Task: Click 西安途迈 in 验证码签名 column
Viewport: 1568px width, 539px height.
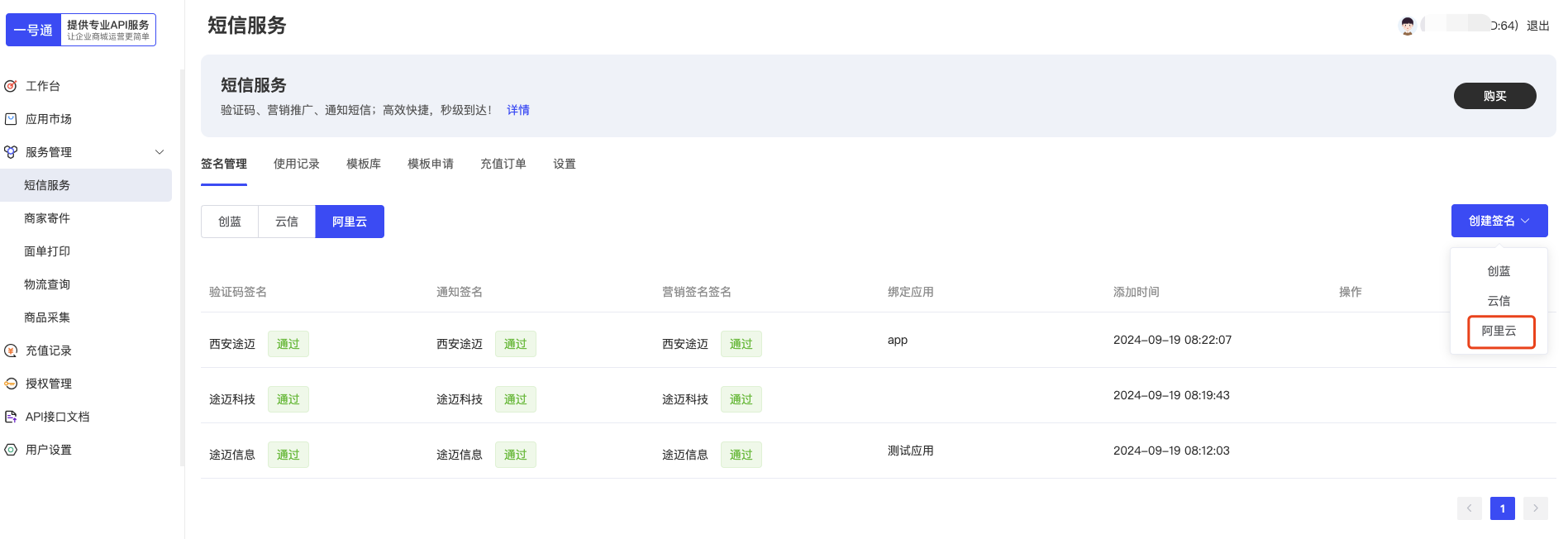Action: 232,344
